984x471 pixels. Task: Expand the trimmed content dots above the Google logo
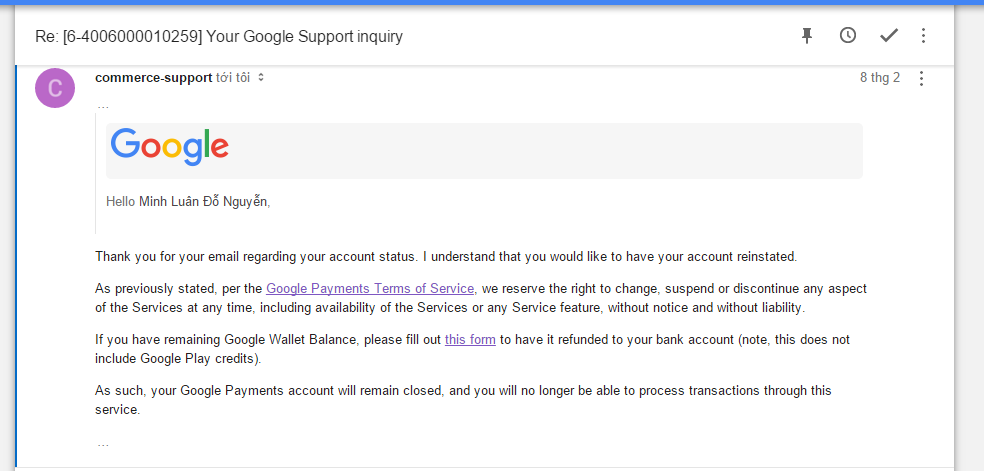point(103,105)
